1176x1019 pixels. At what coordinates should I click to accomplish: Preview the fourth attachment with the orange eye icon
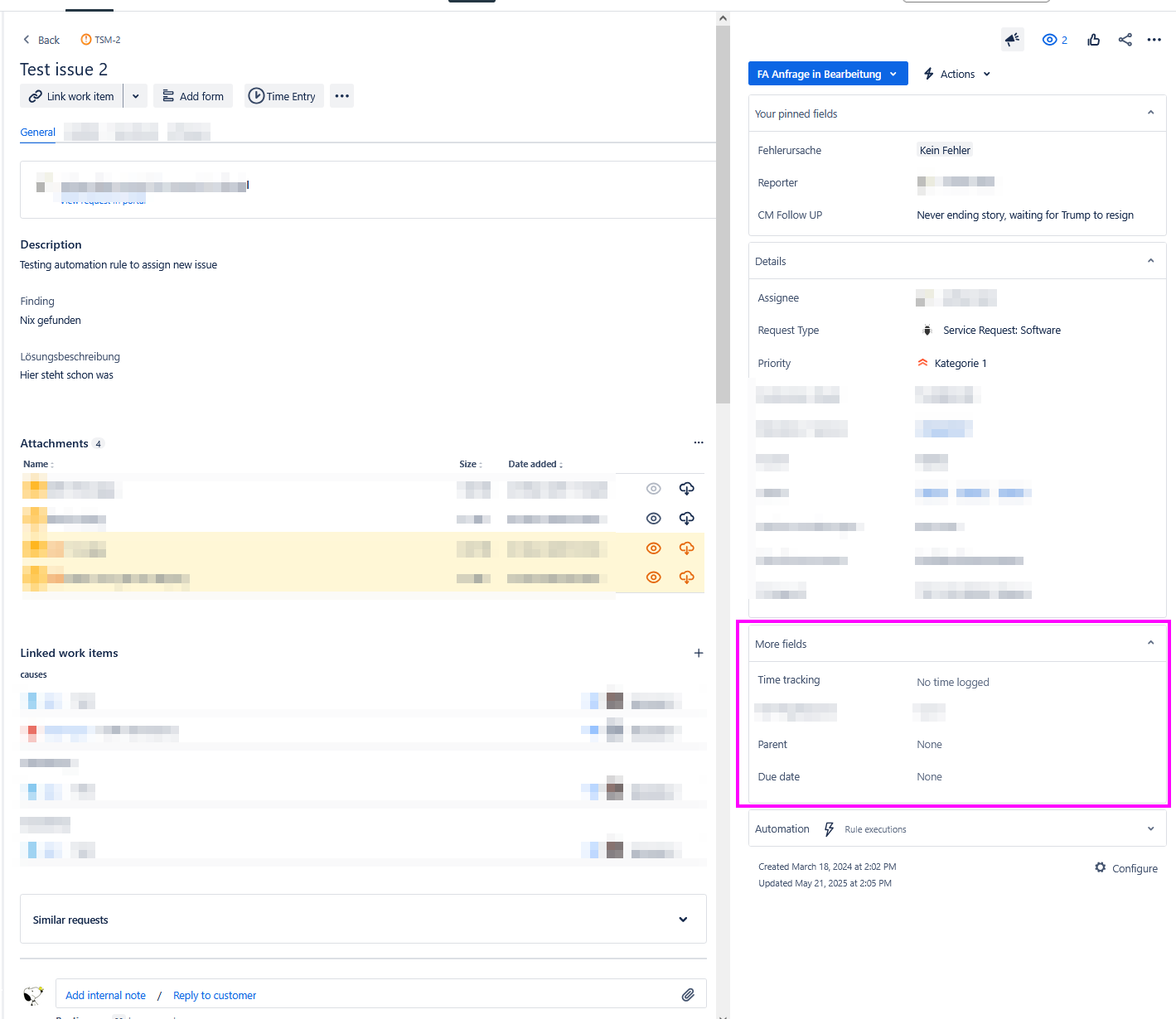[x=653, y=577]
